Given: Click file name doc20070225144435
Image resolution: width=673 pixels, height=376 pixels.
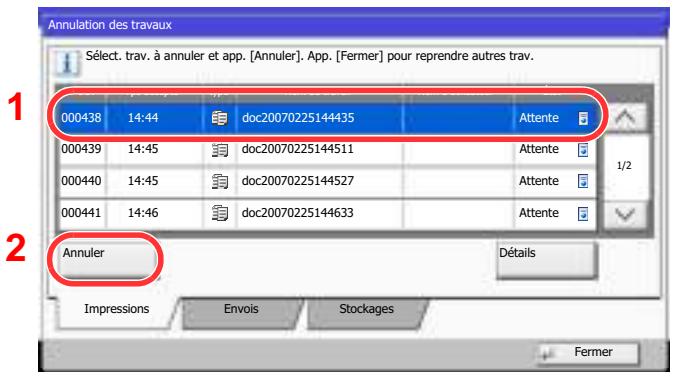Looking at the screenshot, I should pyautogui.click(x=298, y=118).
